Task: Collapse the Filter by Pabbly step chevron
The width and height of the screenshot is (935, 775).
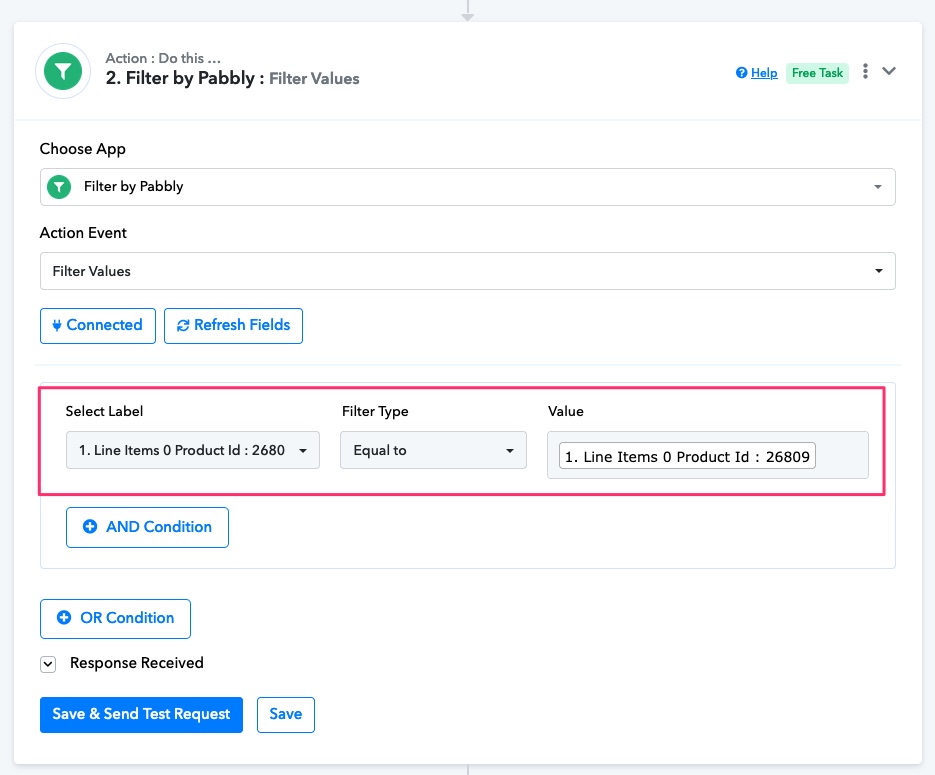Action: (888, 72)
